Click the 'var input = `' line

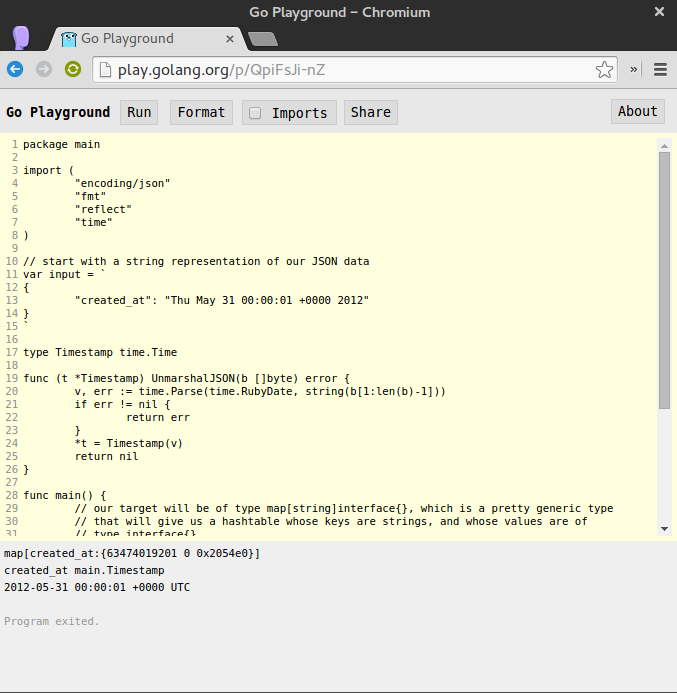pos(65,274)
